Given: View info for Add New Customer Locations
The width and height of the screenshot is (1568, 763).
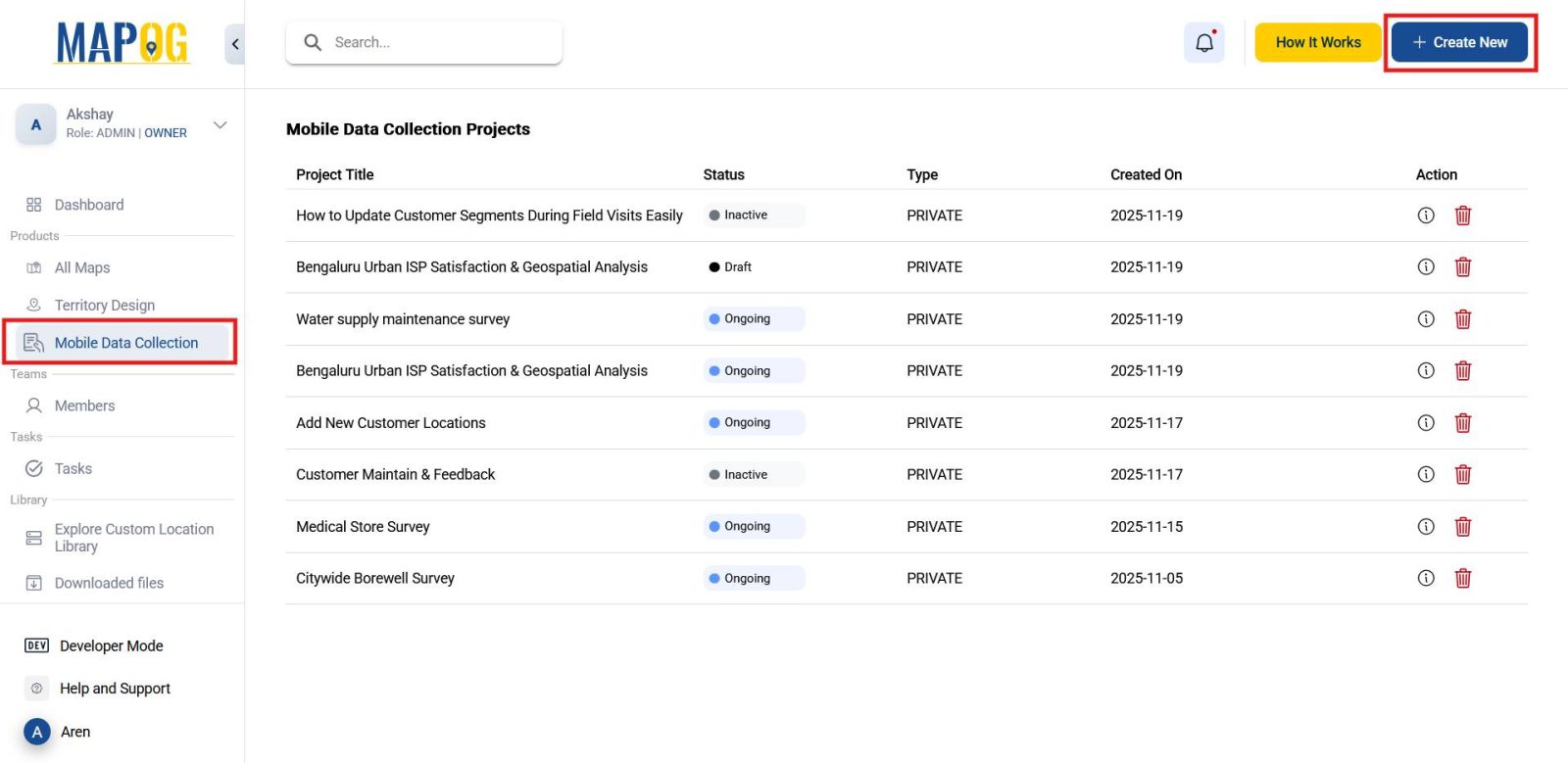Looking at the screenshot, I should pyautogui.click(x=1426, y=422).
